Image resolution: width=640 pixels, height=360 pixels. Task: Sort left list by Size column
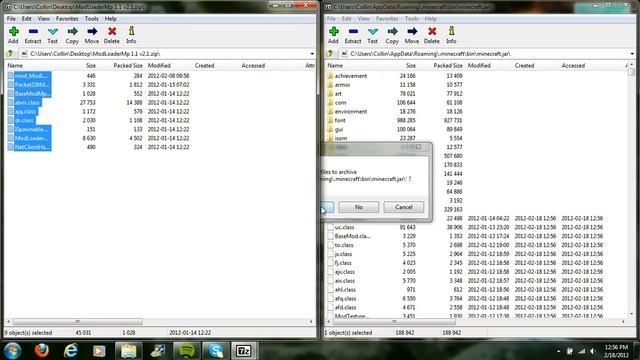pos(91,65)
